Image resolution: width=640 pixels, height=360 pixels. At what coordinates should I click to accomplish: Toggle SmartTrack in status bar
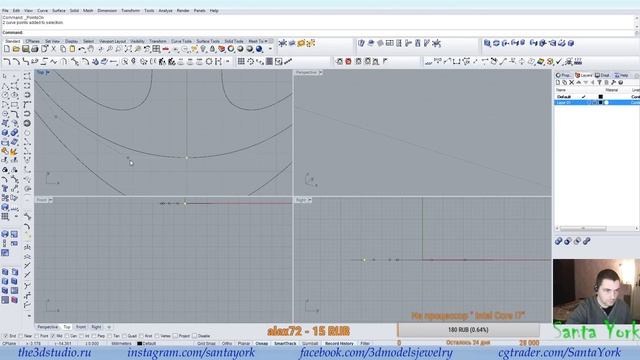click(285, 344)
